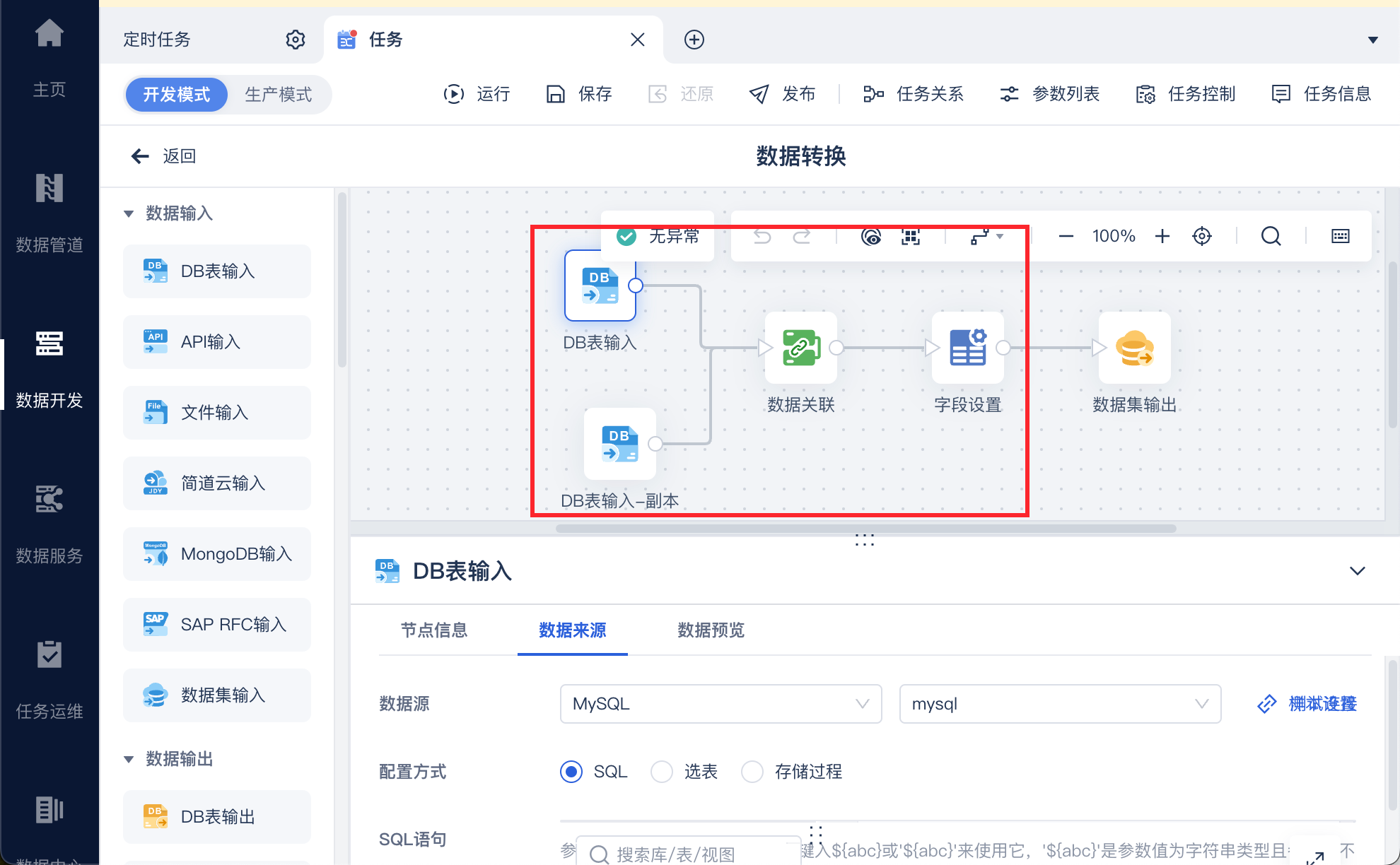Click the locate/center canvas target icon
Screen dimensions: 1400x865
click(1202, 236)
